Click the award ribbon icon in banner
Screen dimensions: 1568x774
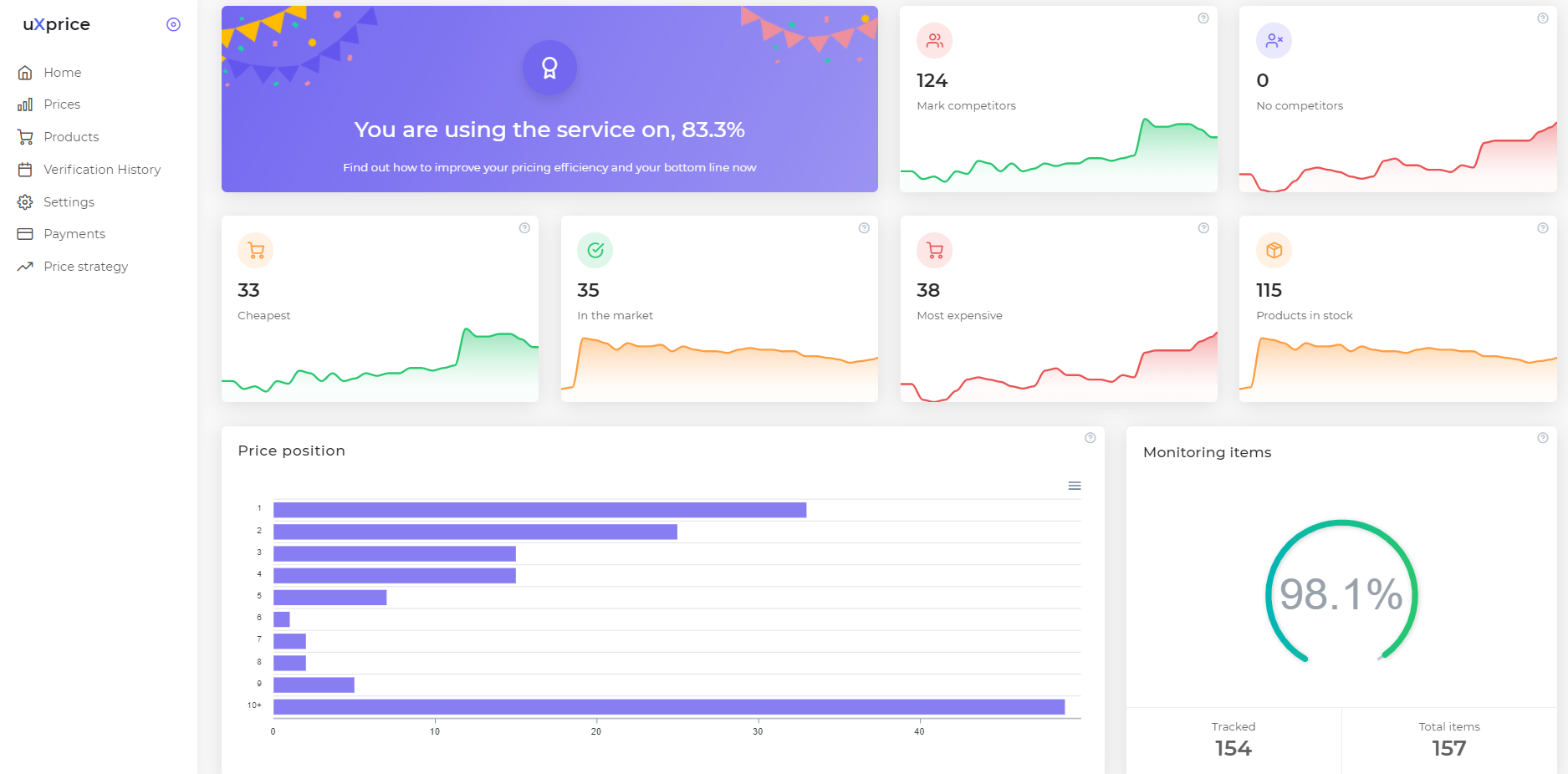(549, 68)
